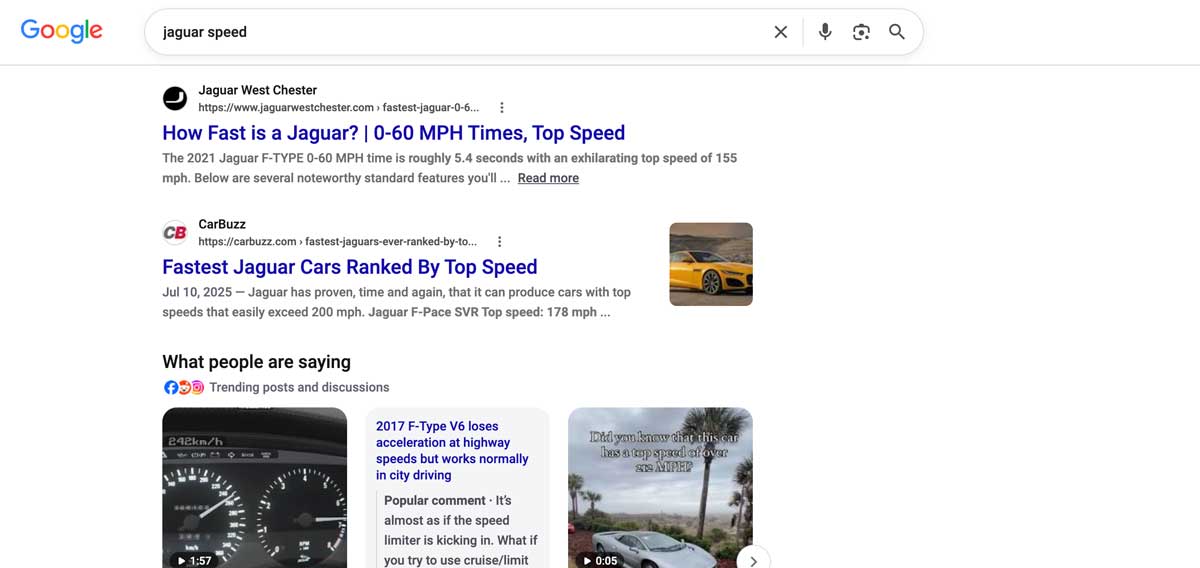Click What people are saying heading
The image size is (1200, 568).
click(x=256, y=362)
